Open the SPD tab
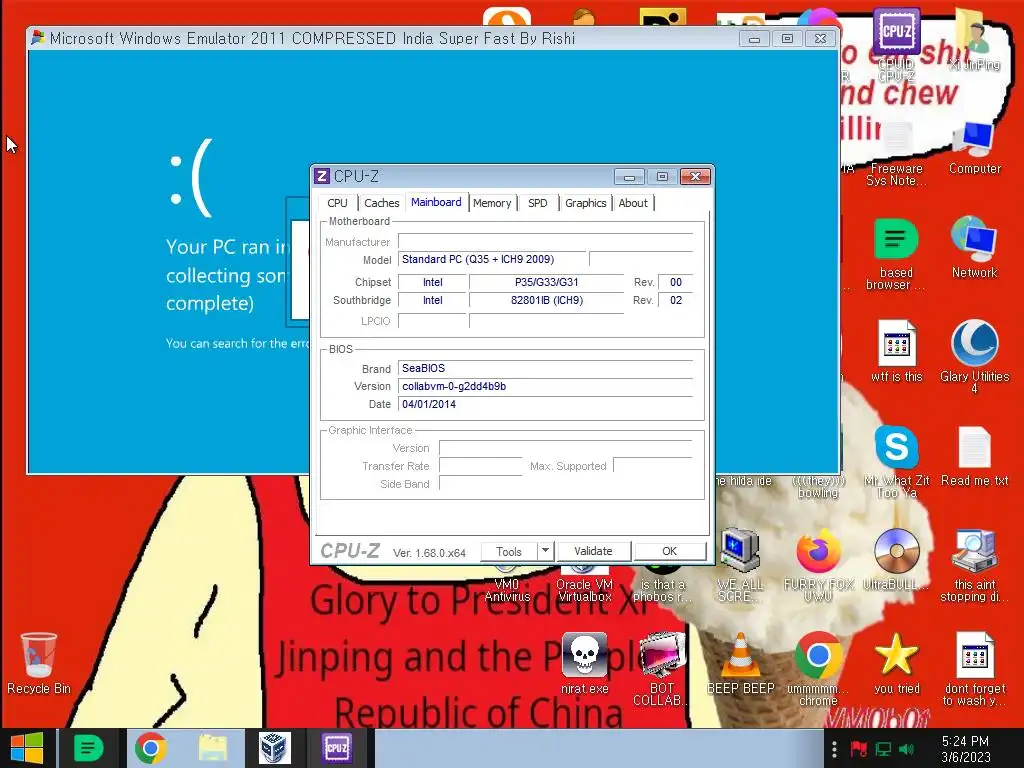 [x=537, y=203]
